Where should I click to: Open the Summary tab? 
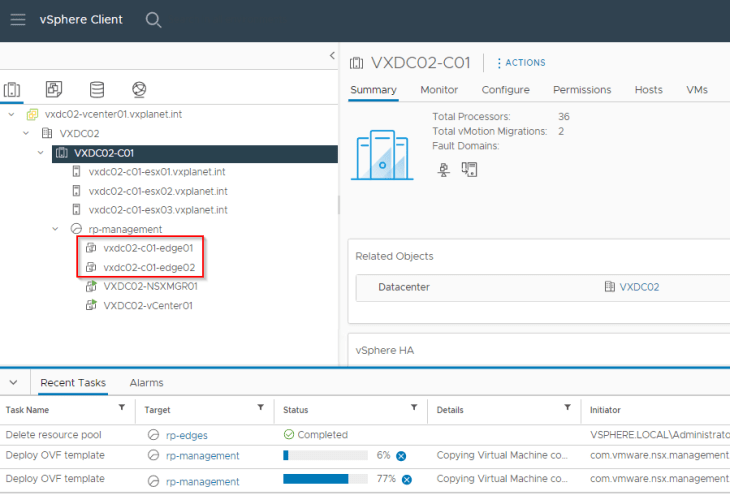pyautogui.click(x=373, y=90)
